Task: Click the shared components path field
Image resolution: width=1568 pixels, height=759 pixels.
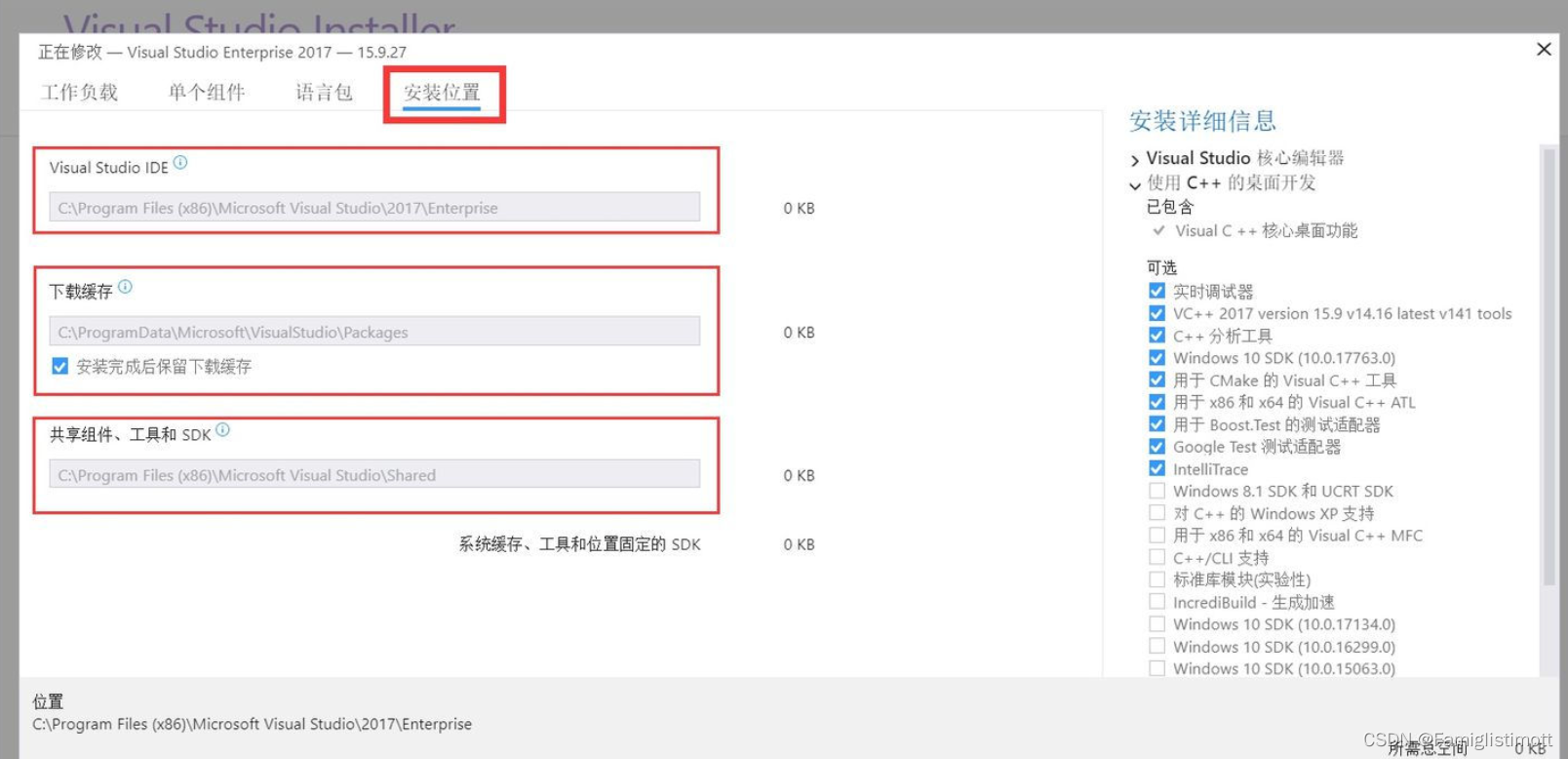Action: 374,474
